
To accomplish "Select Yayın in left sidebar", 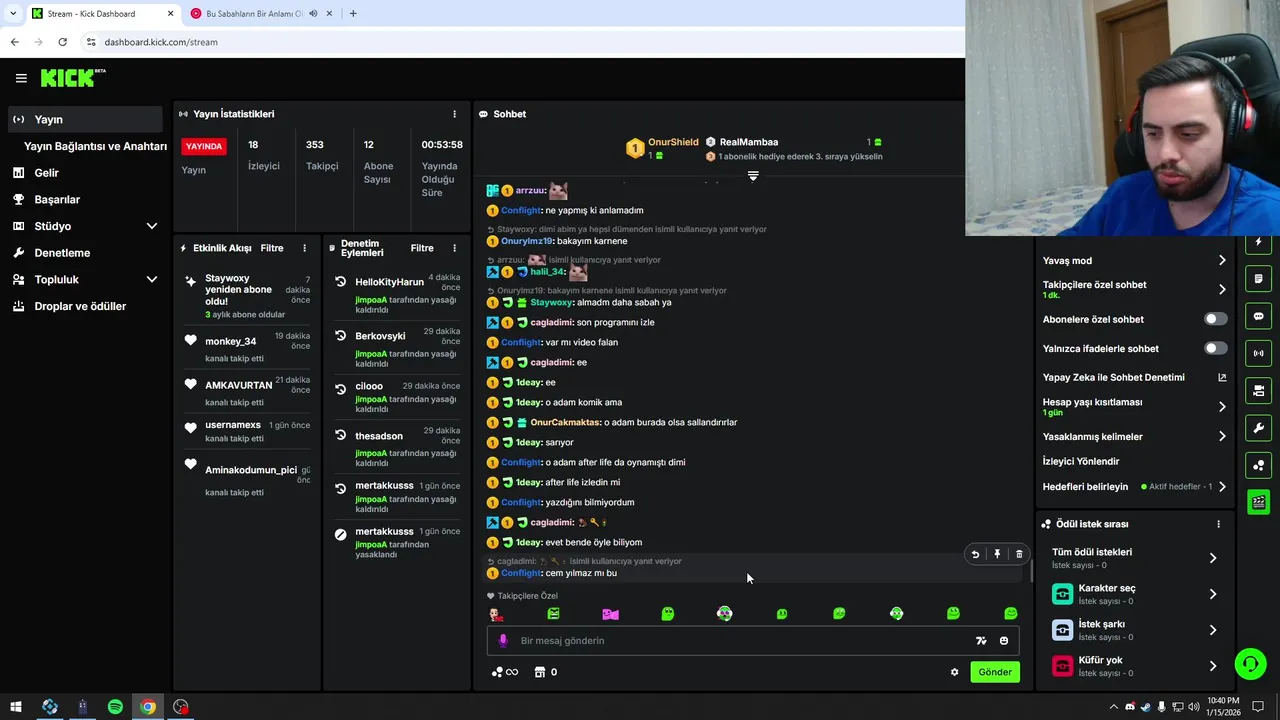I will coord(85,119).
